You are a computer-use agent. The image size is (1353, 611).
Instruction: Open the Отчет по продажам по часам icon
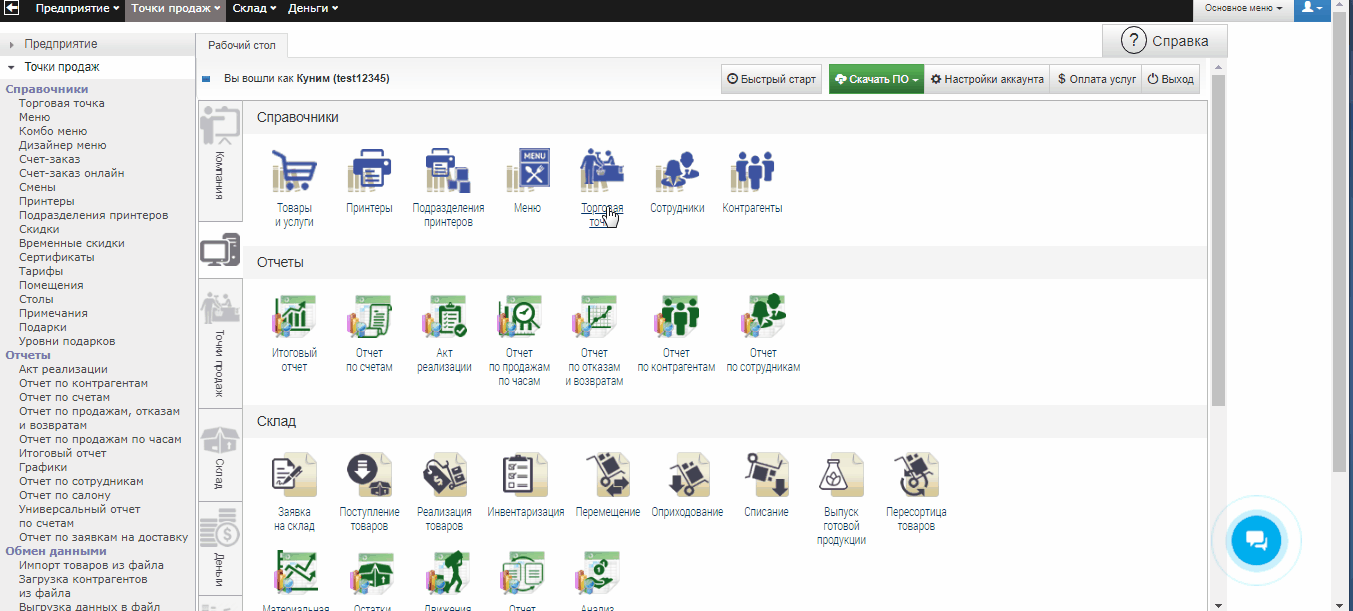tap(519, 318)
